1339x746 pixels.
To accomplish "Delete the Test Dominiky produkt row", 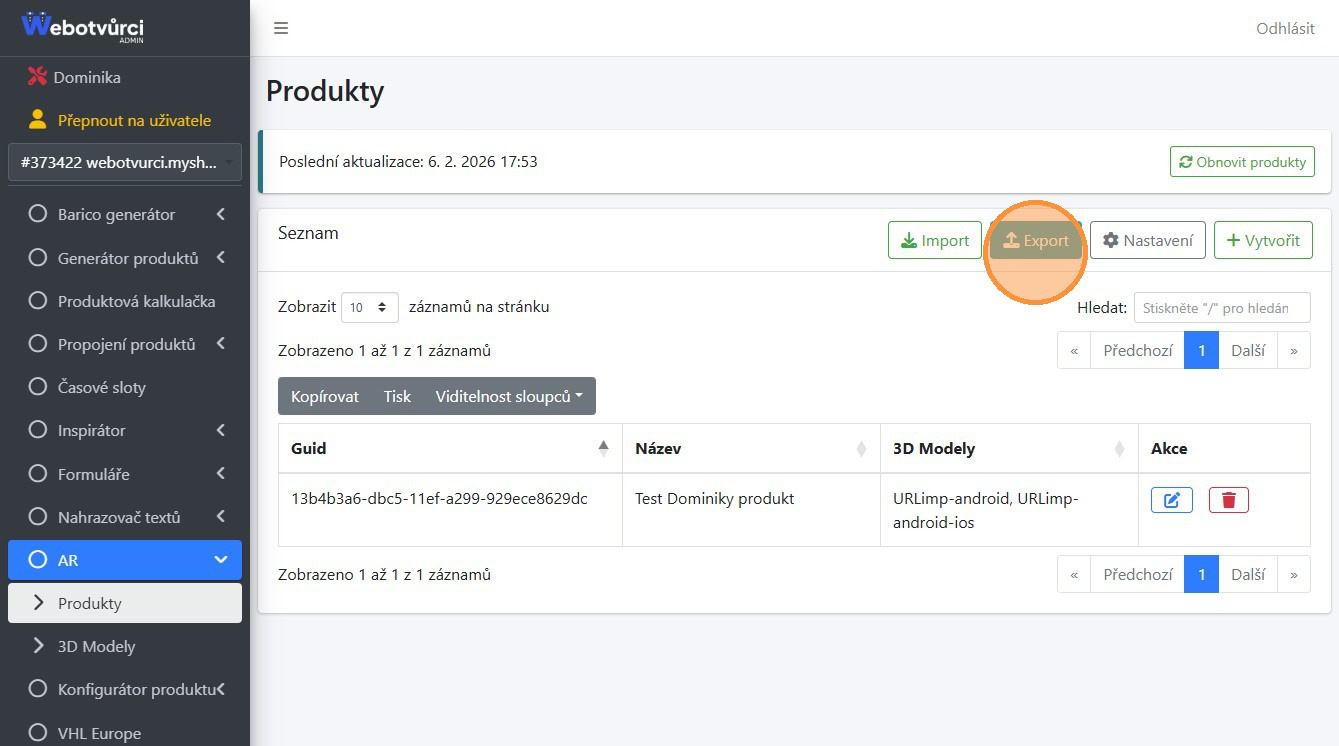I will click(x=1229, y=500).
